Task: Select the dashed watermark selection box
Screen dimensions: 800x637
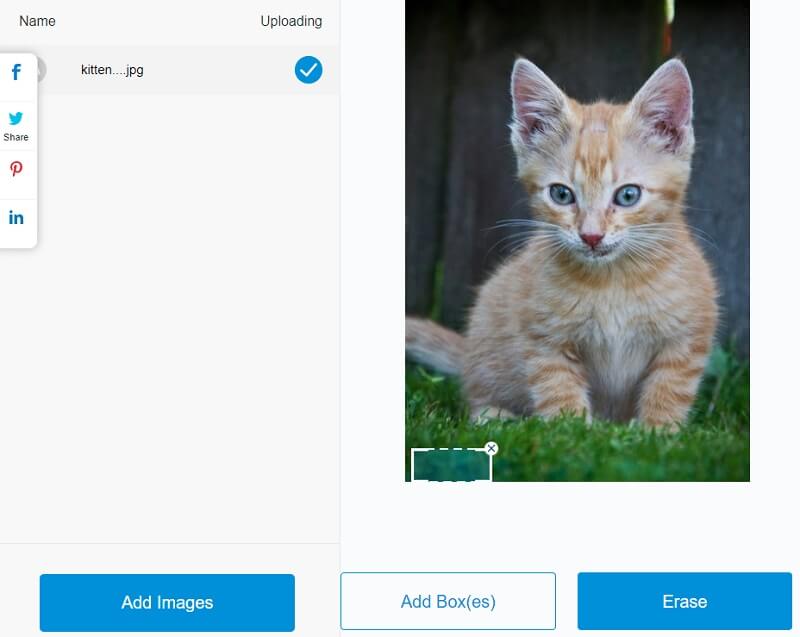Action: (451, 465)
